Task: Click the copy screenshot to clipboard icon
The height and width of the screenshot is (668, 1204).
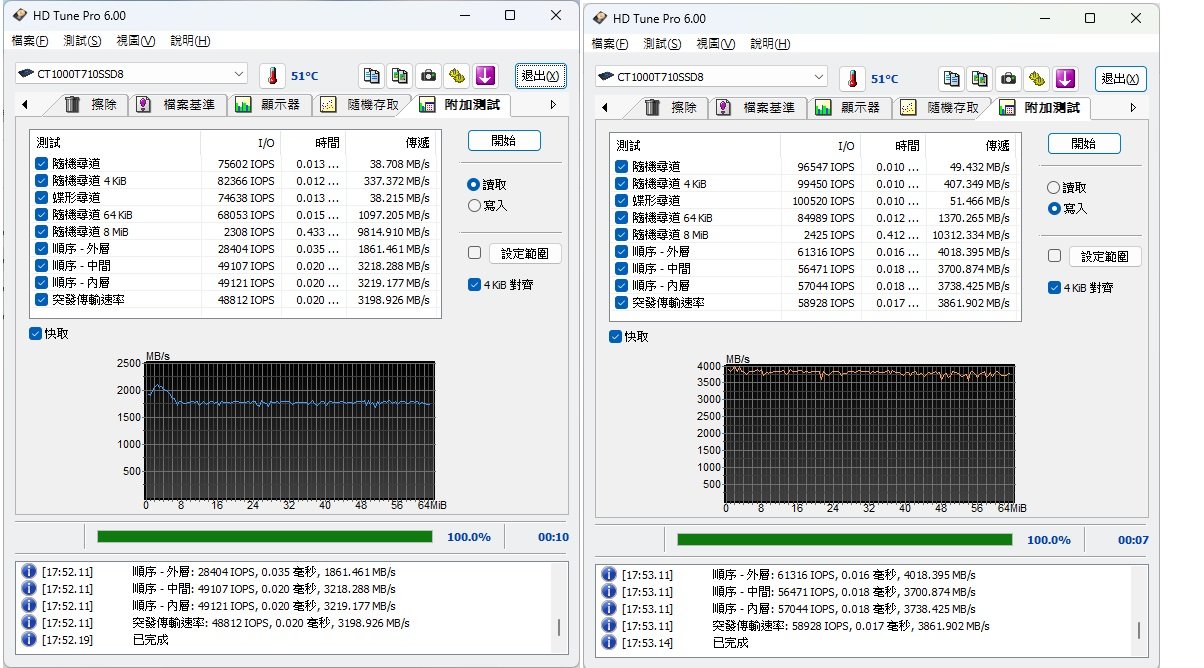Action: pyautogui.click(x=399, y=75)
